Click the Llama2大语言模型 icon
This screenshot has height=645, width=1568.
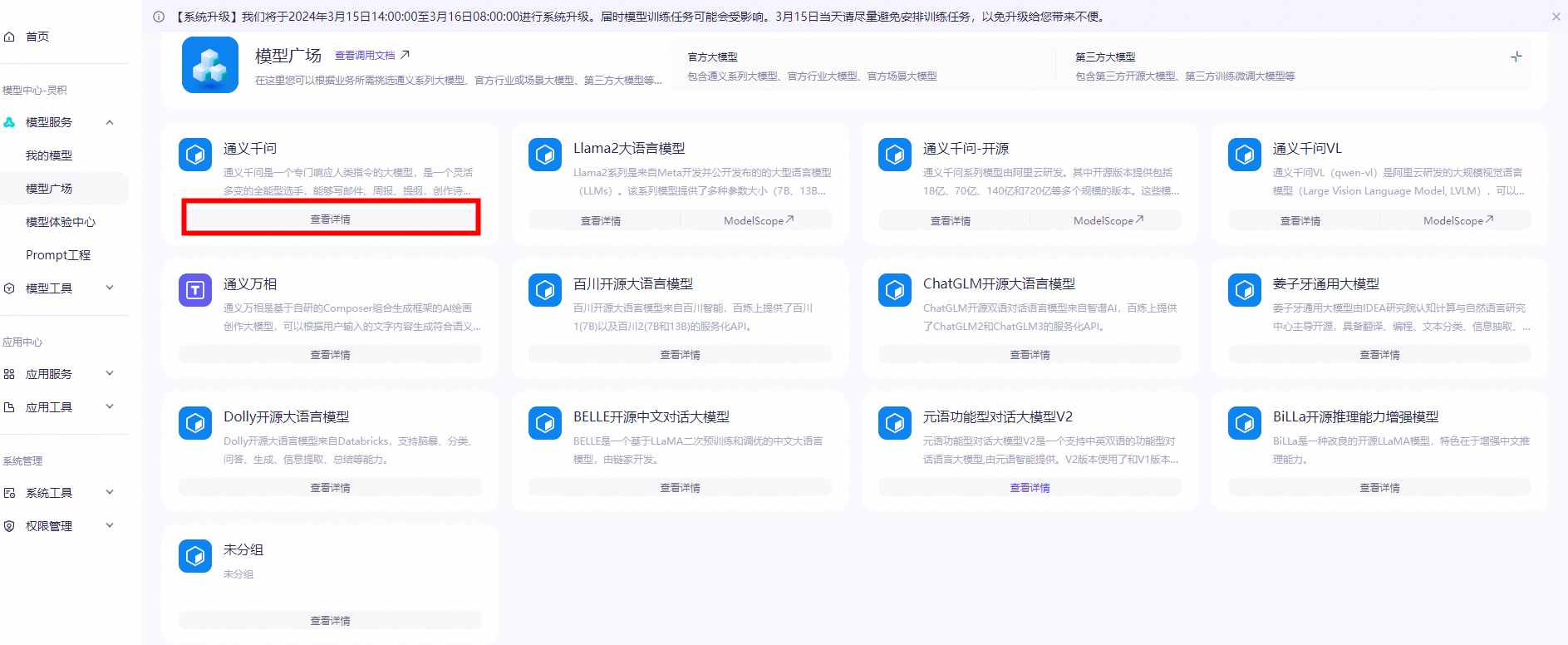coord(545,155)
